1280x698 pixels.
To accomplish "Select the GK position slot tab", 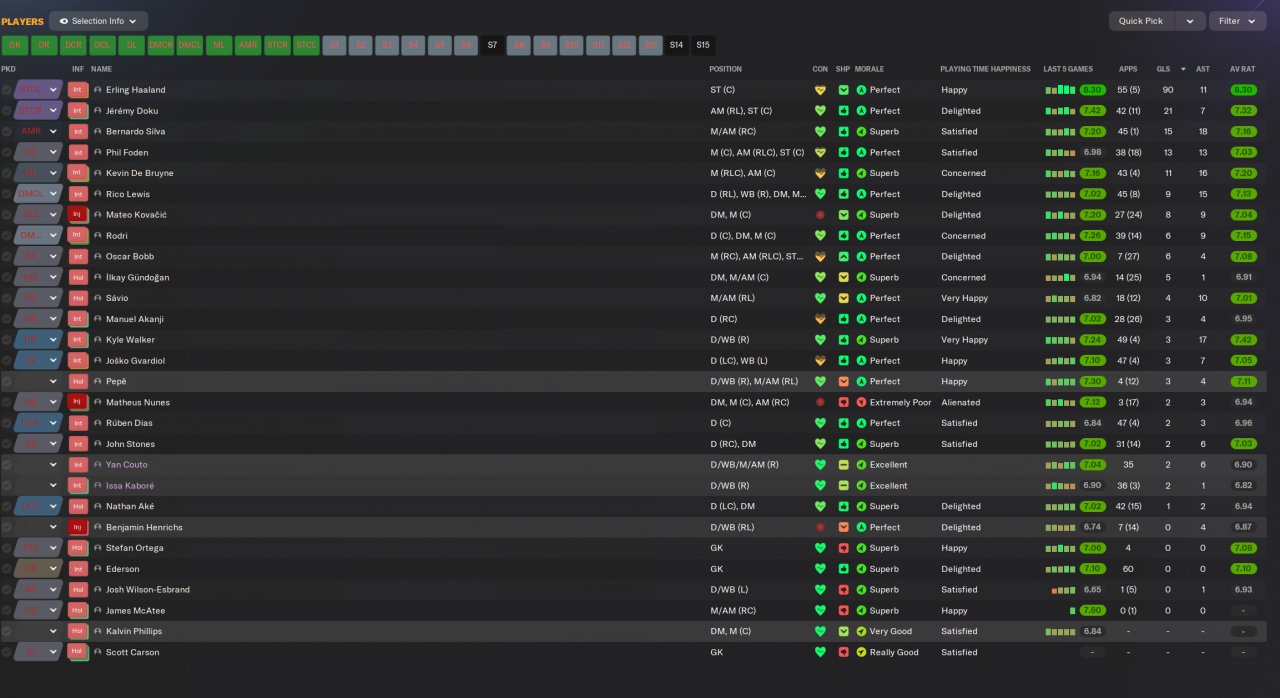I will [15, 45].
